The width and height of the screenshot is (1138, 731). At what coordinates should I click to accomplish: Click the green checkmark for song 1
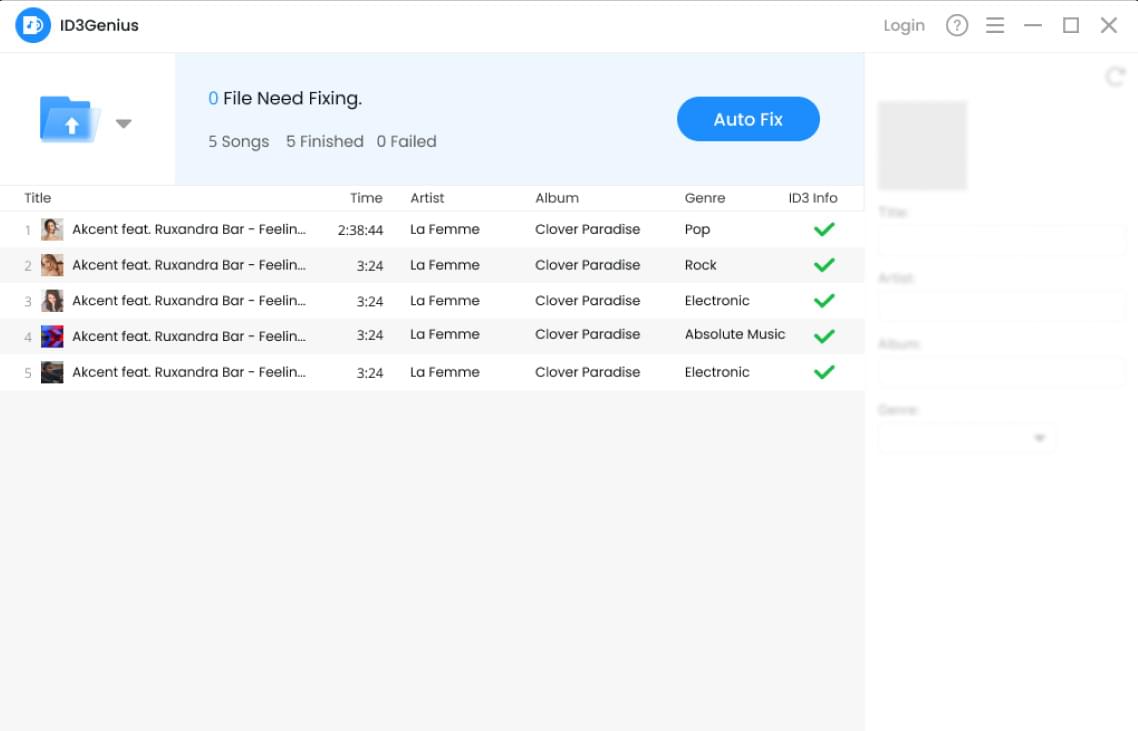pyautogui.click(x=824, y=230)
